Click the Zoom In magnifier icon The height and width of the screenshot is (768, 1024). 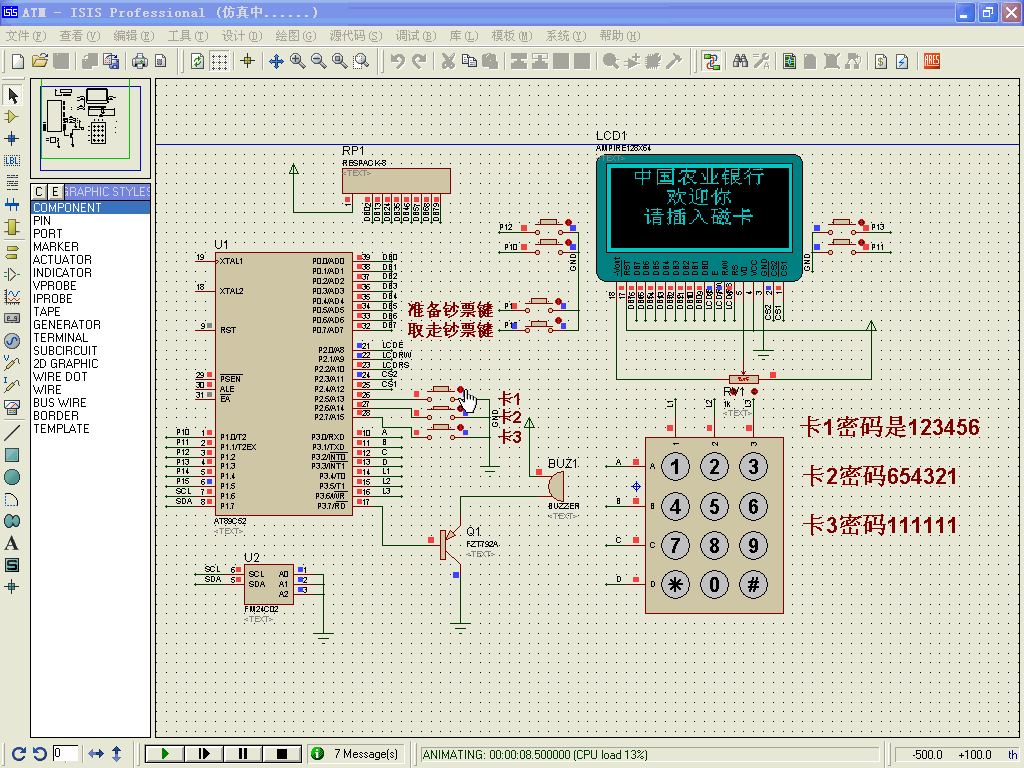click(298, 61)
